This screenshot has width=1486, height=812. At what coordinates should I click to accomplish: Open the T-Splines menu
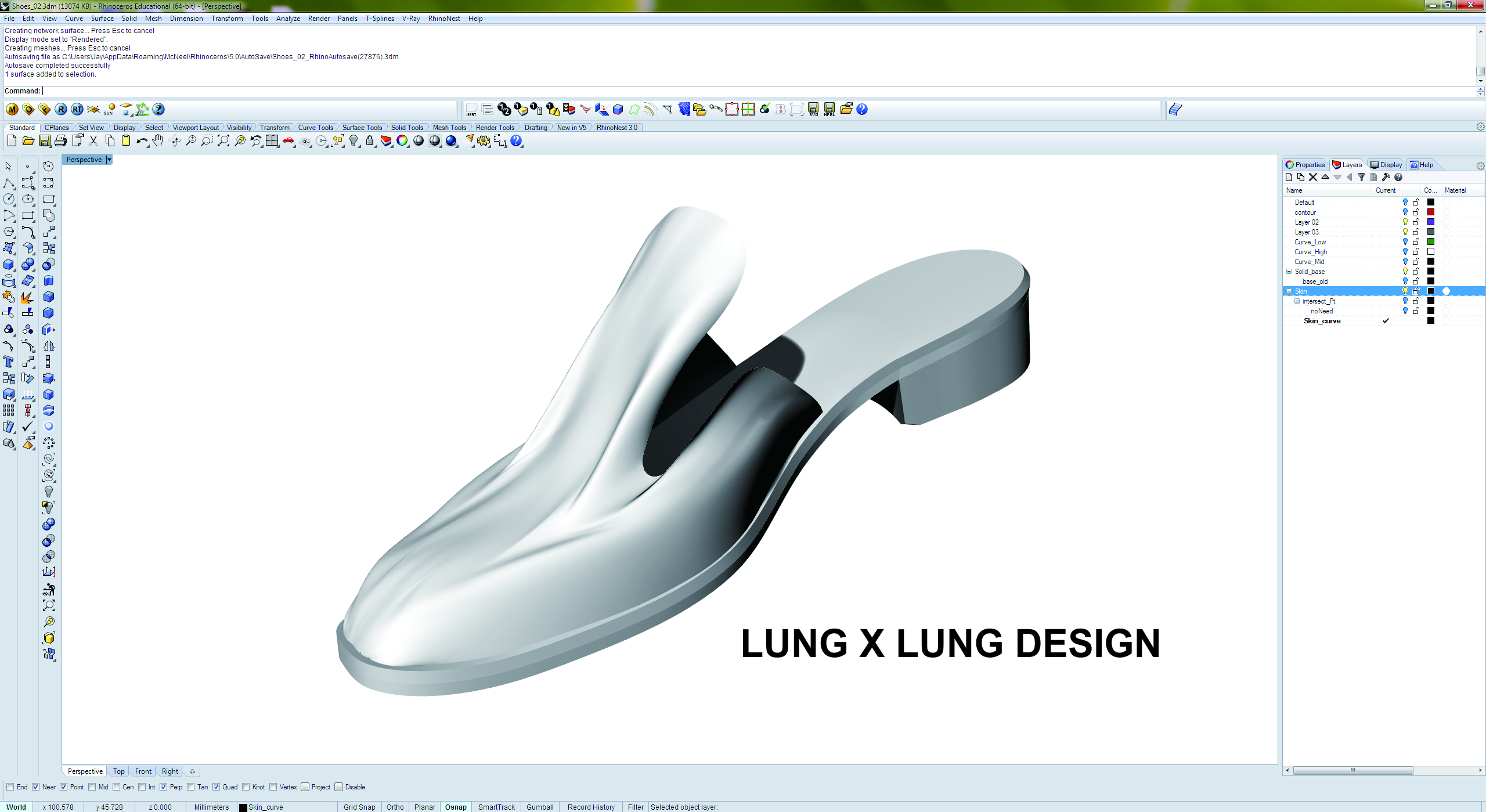pos(380,19)
